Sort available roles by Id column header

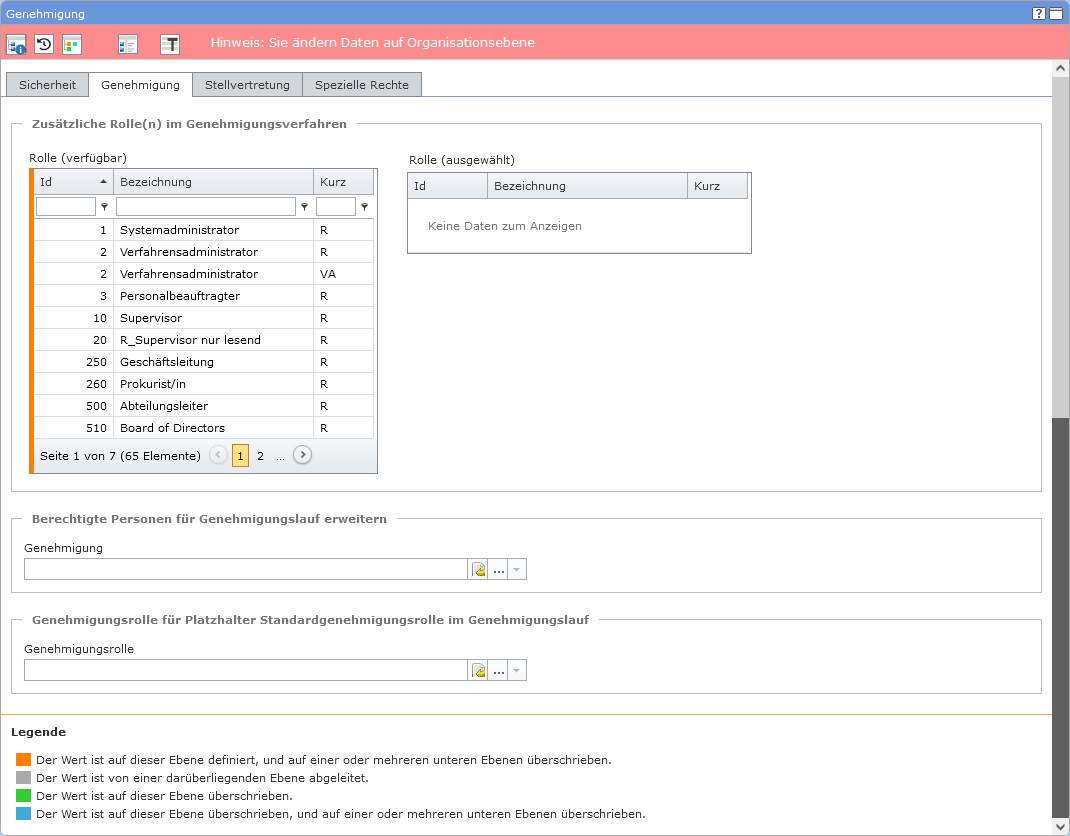tap(73, 182)
